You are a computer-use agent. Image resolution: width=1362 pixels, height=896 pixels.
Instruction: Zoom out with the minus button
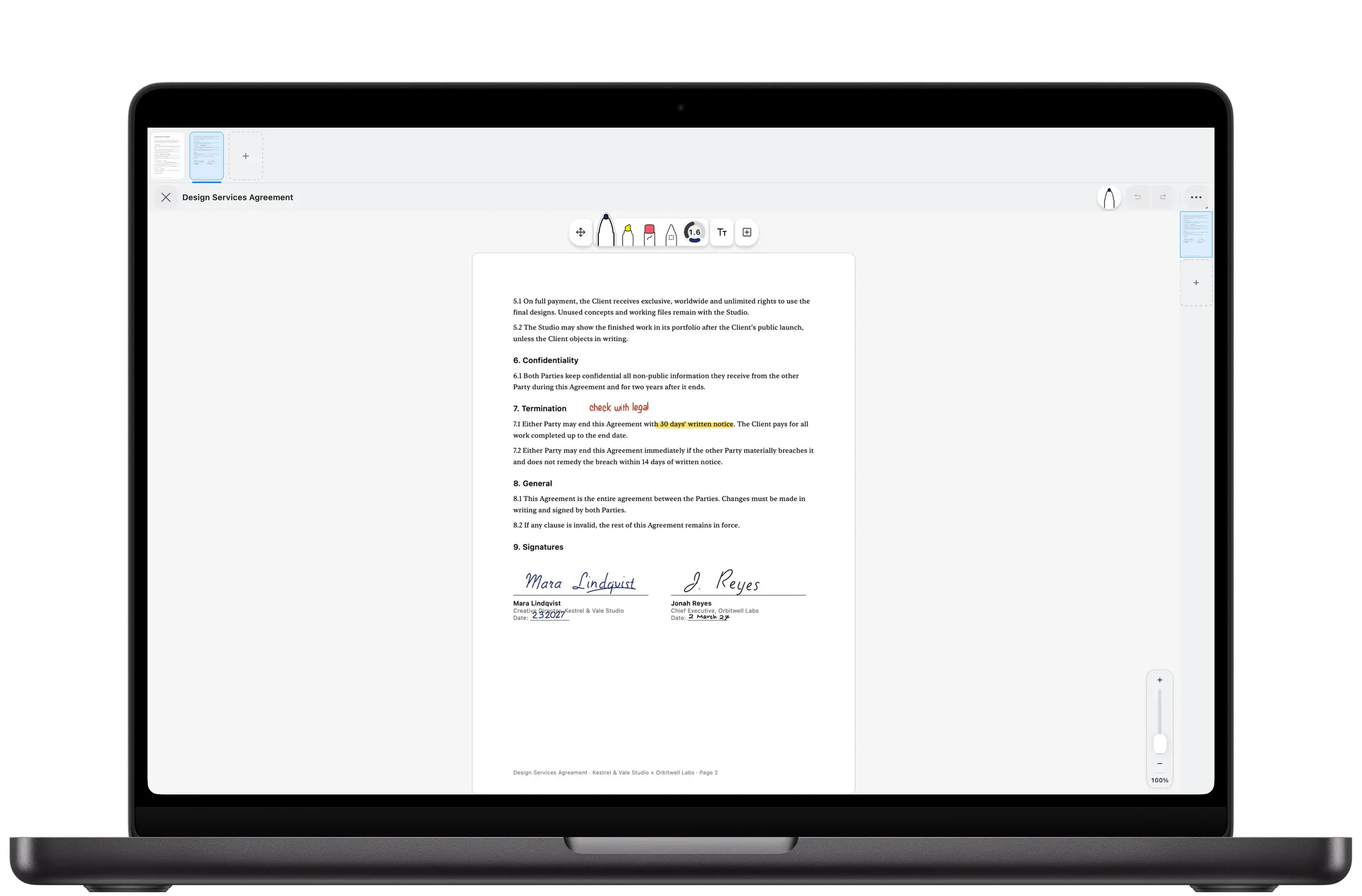[x=1160, y=764]
